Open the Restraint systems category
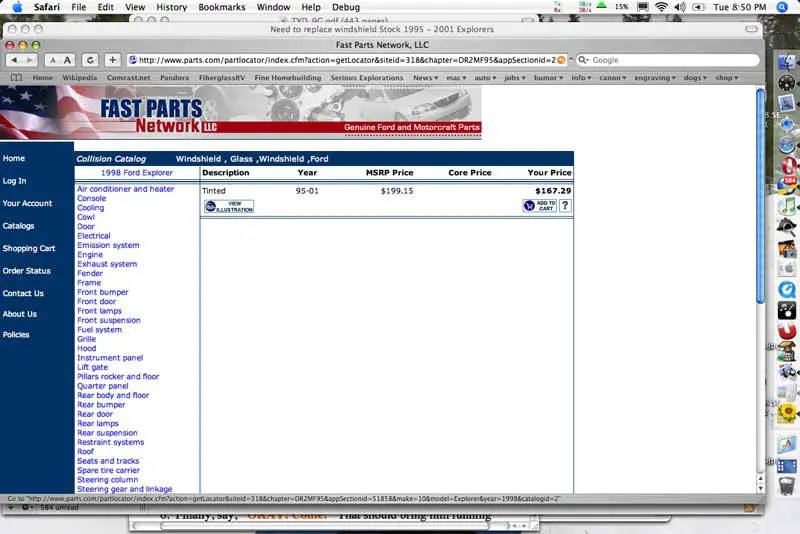Screen dimensions: 800x534 point(111,442)
